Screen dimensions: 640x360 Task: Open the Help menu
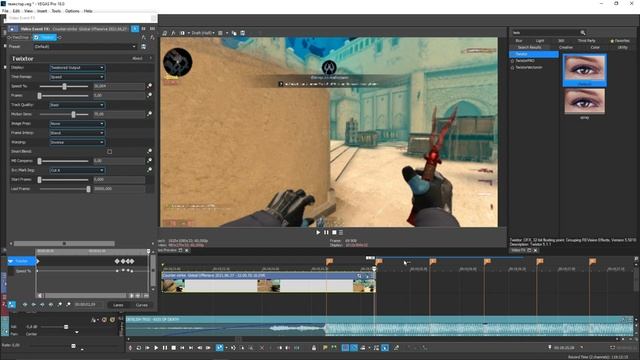pos(88,11)
